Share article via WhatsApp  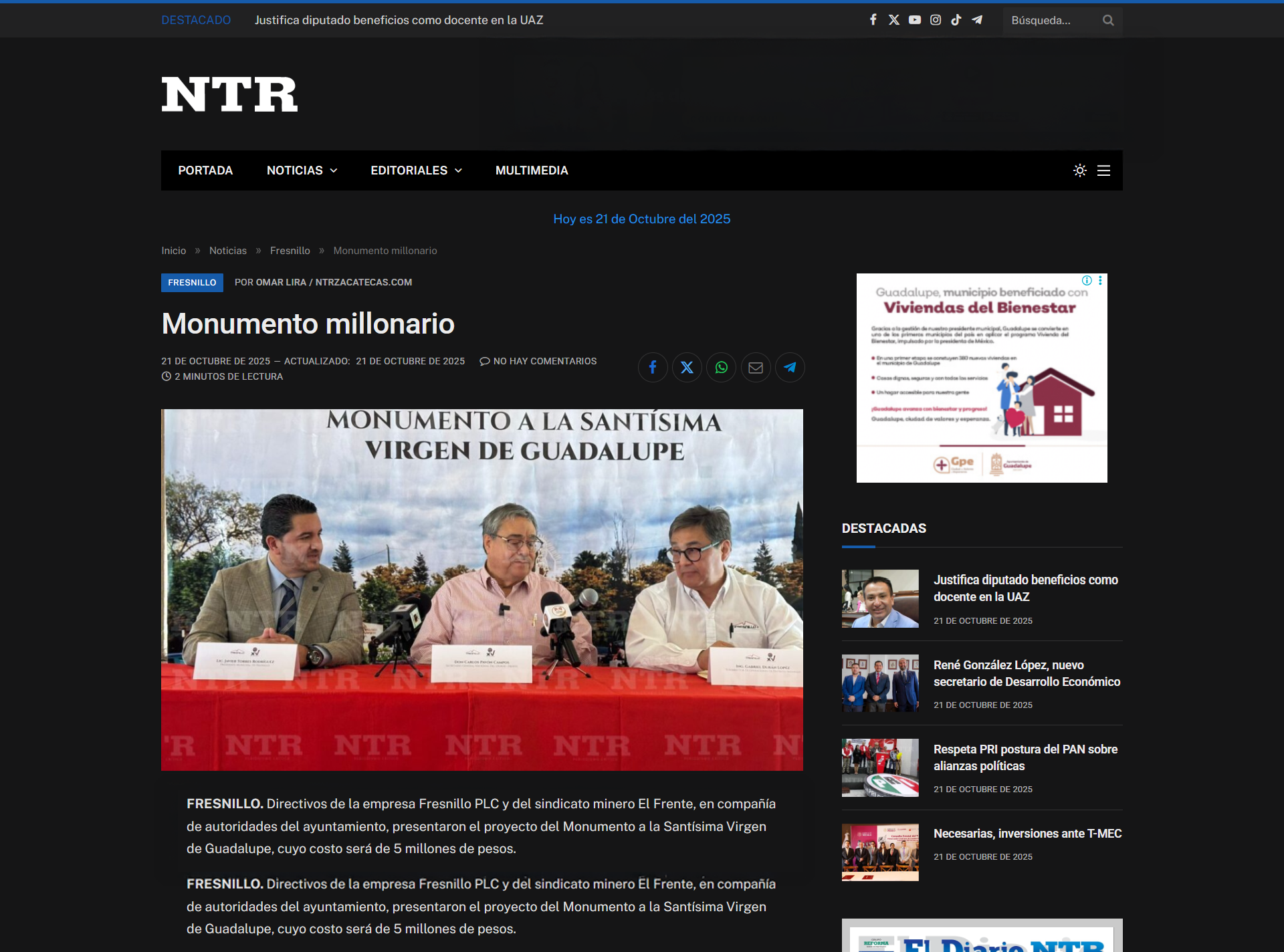click(722, 368)
